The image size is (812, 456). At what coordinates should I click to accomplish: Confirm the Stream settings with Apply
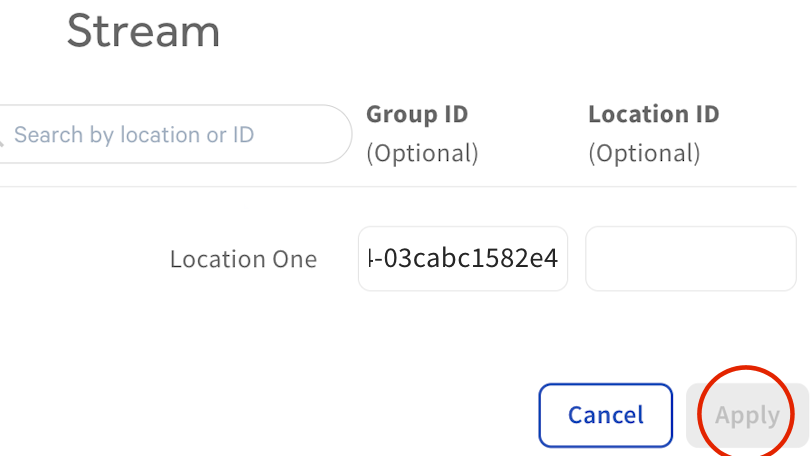pyautogui.click(x=746, y=415)
